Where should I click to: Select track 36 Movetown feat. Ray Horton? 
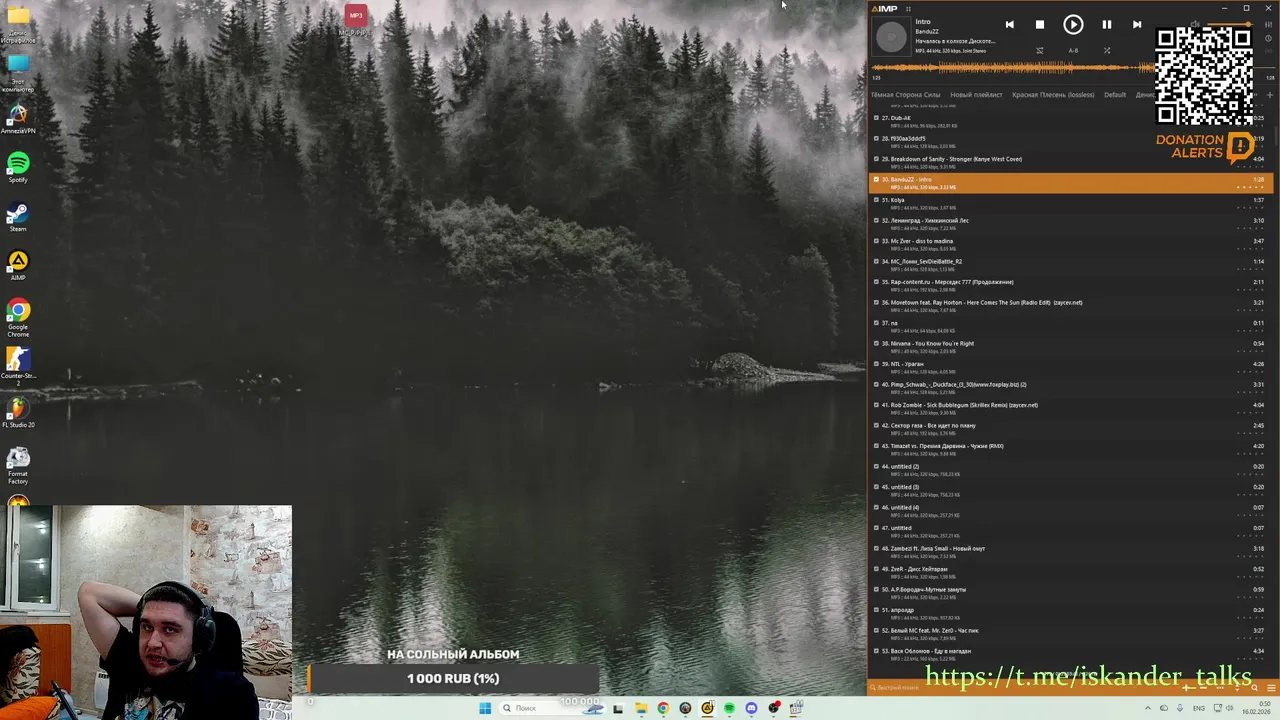1070,306
